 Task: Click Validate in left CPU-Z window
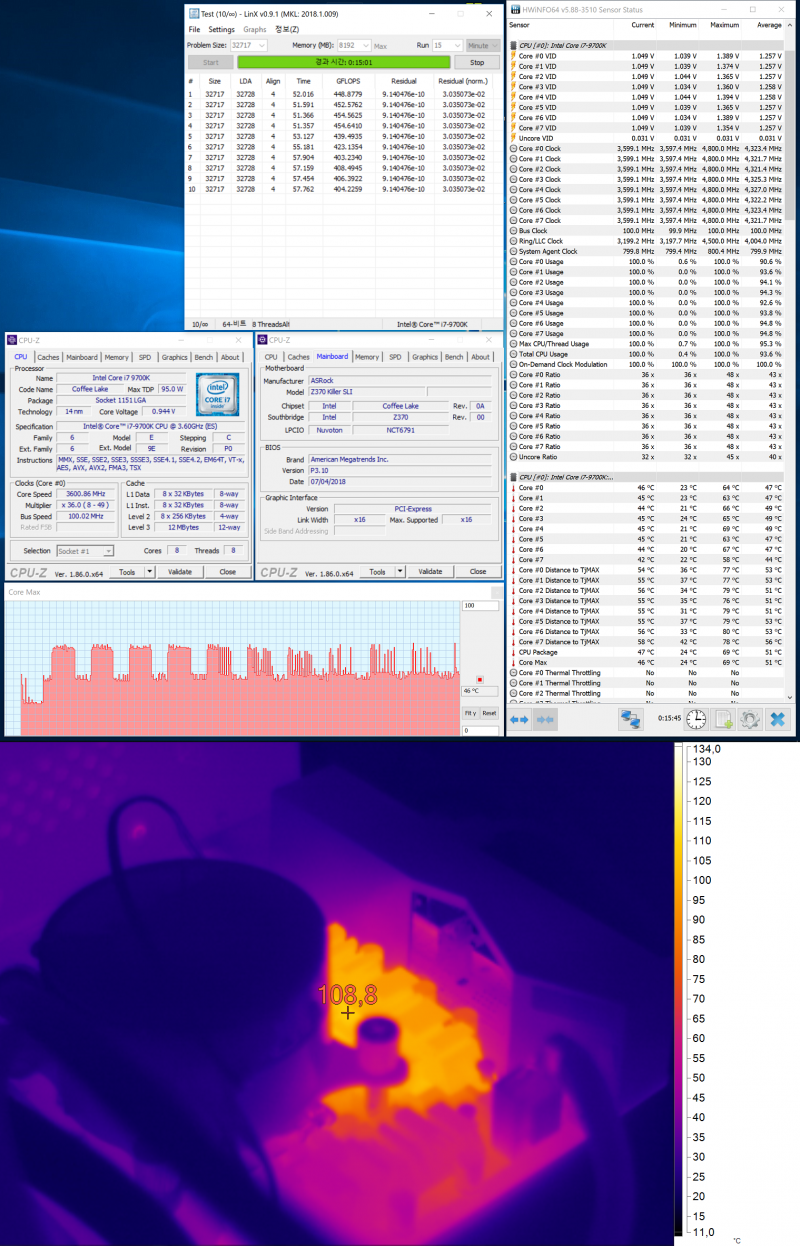[x=180, y=572]
